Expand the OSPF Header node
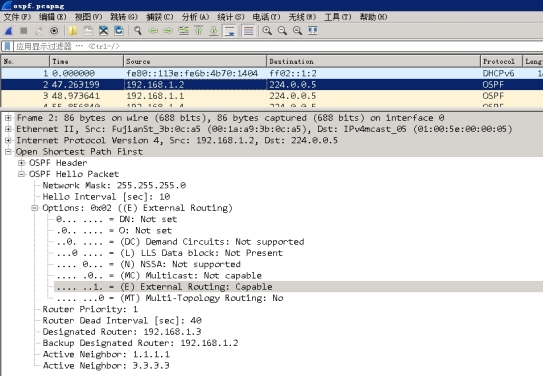Viewport: 543px width, 376px height. (x=21, y=163)
